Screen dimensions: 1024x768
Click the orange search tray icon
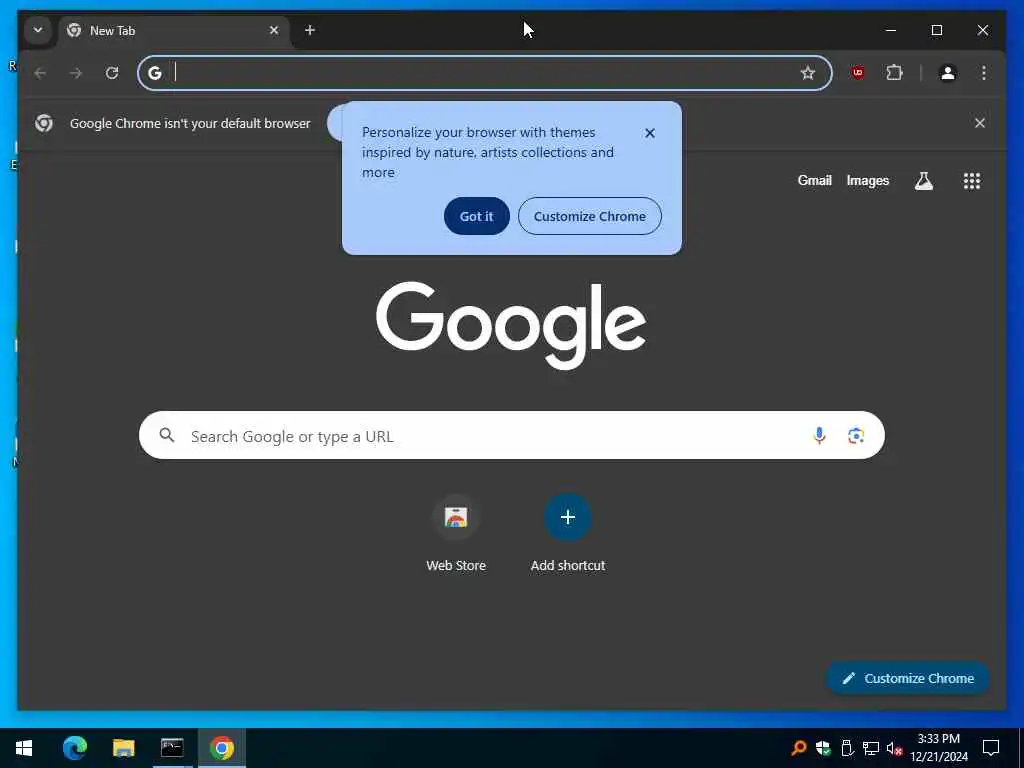pyautogui.click(x=798, y=748)
